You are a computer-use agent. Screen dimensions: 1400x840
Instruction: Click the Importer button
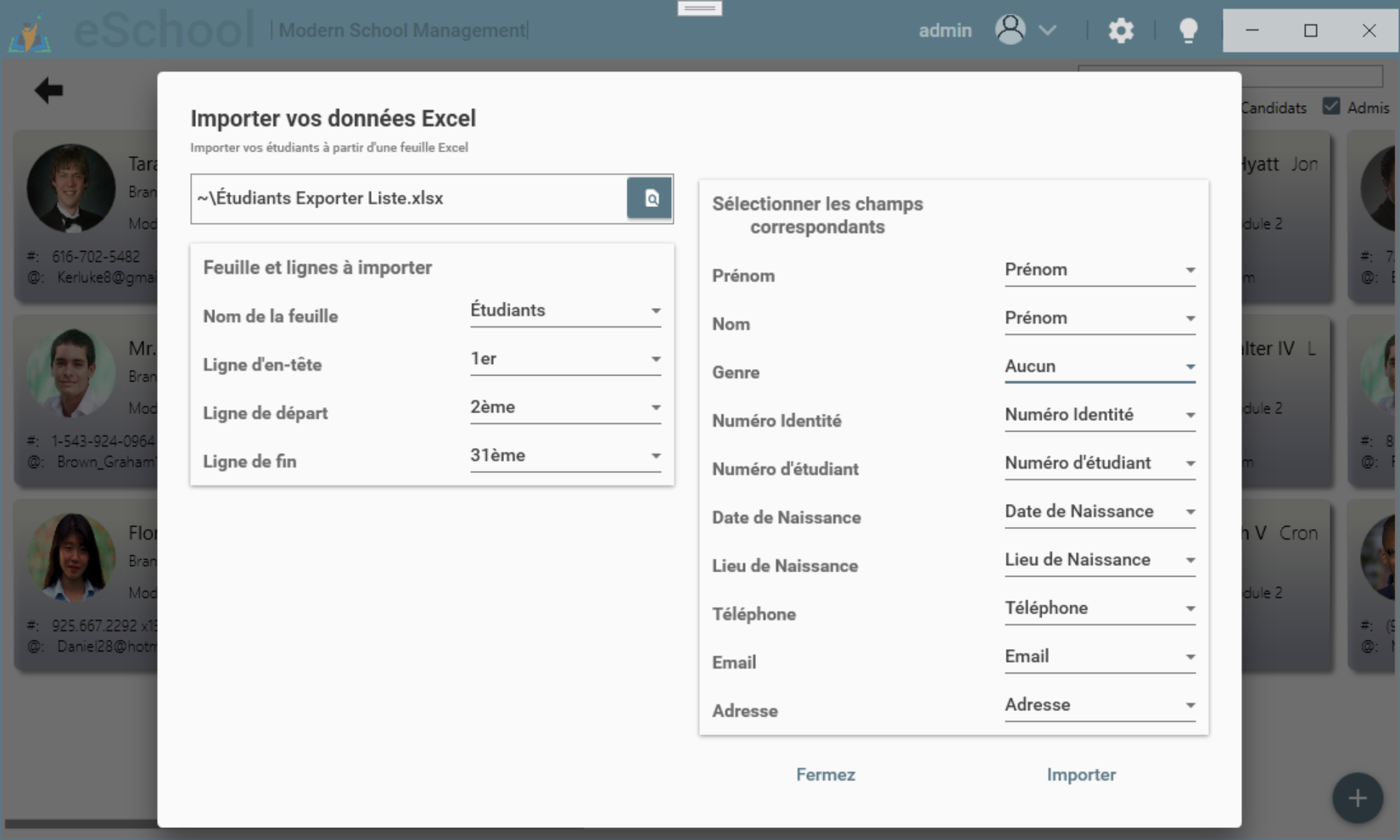pyautogui.click(x=1081, y=775)
